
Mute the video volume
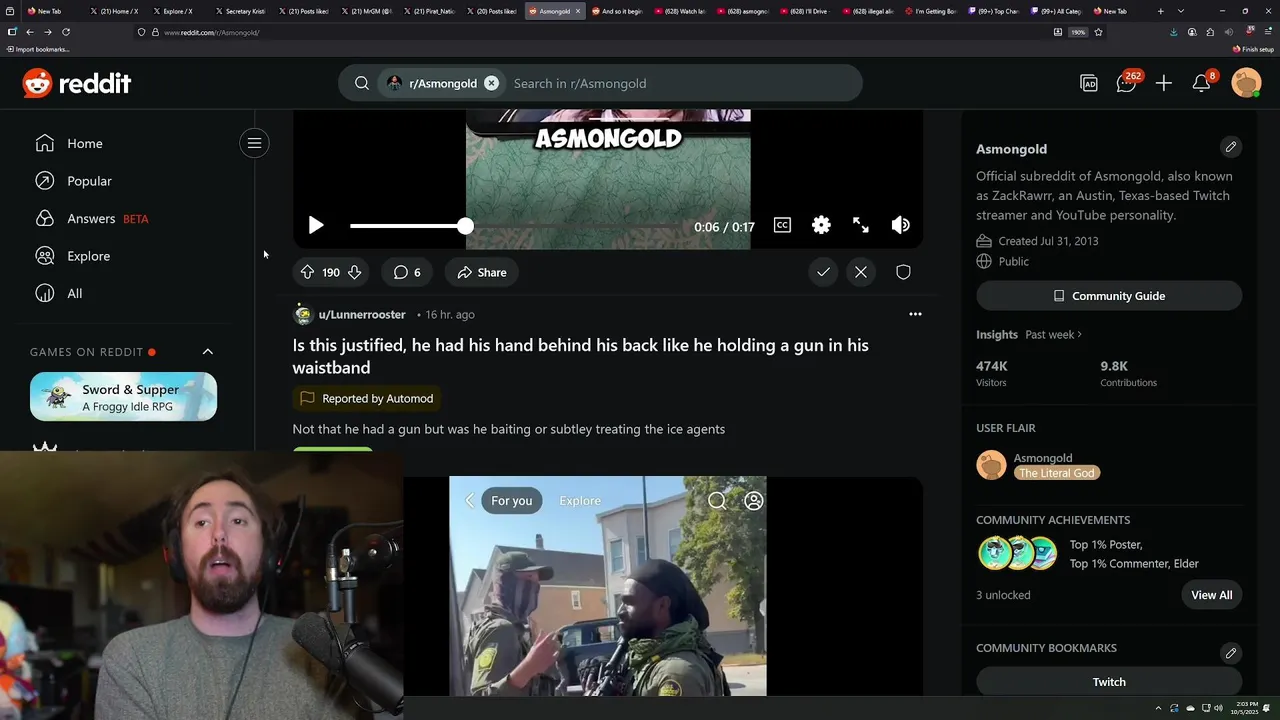click(x=900, y=226)
